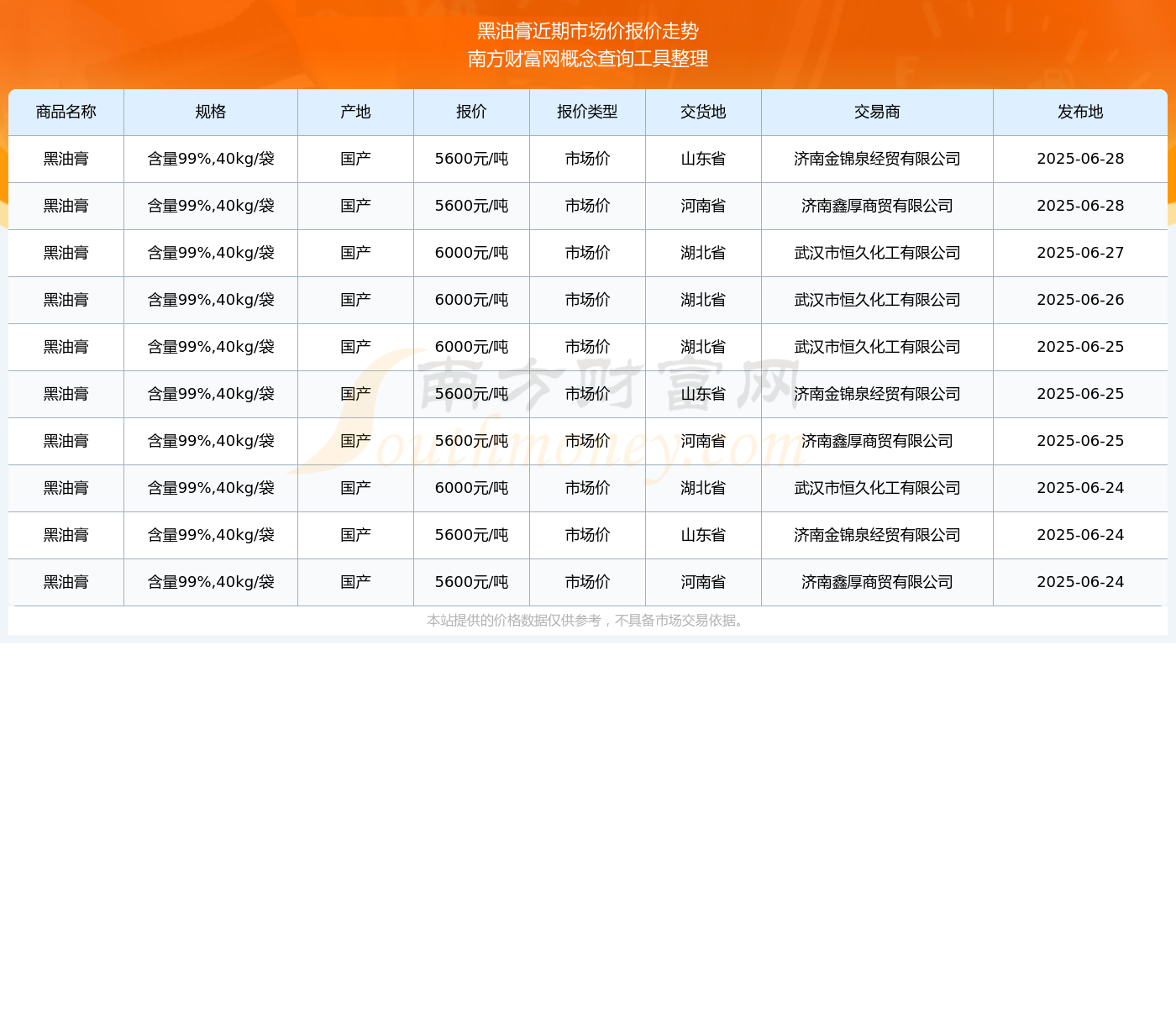Image resolution: width=1176 pixels, height=1012 pixels.
Task: Click the 发布地 column header
Action: (1080, 112)
